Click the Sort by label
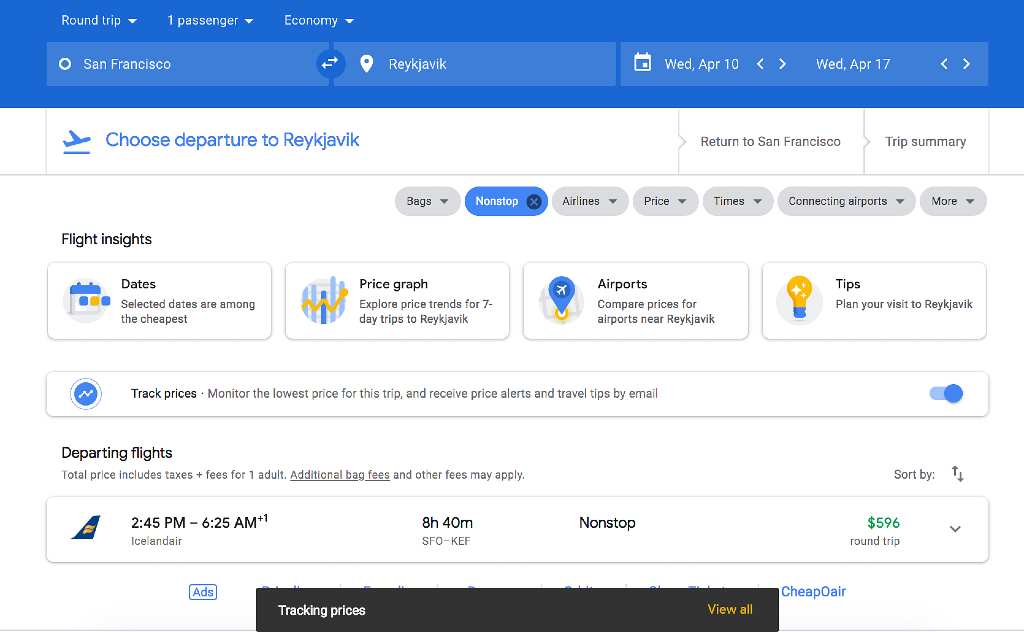The width and height of the screenshot is (1024, 632). 914,475
